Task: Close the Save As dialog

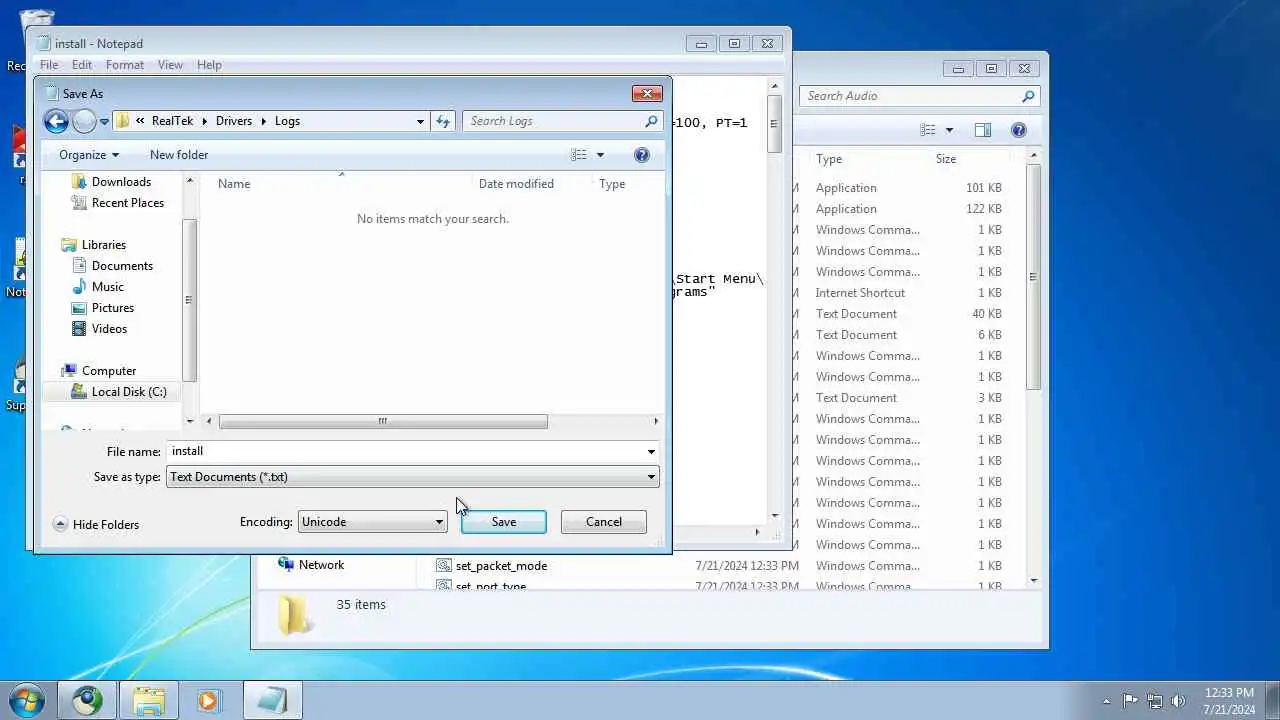Action: tap(647, 93)
